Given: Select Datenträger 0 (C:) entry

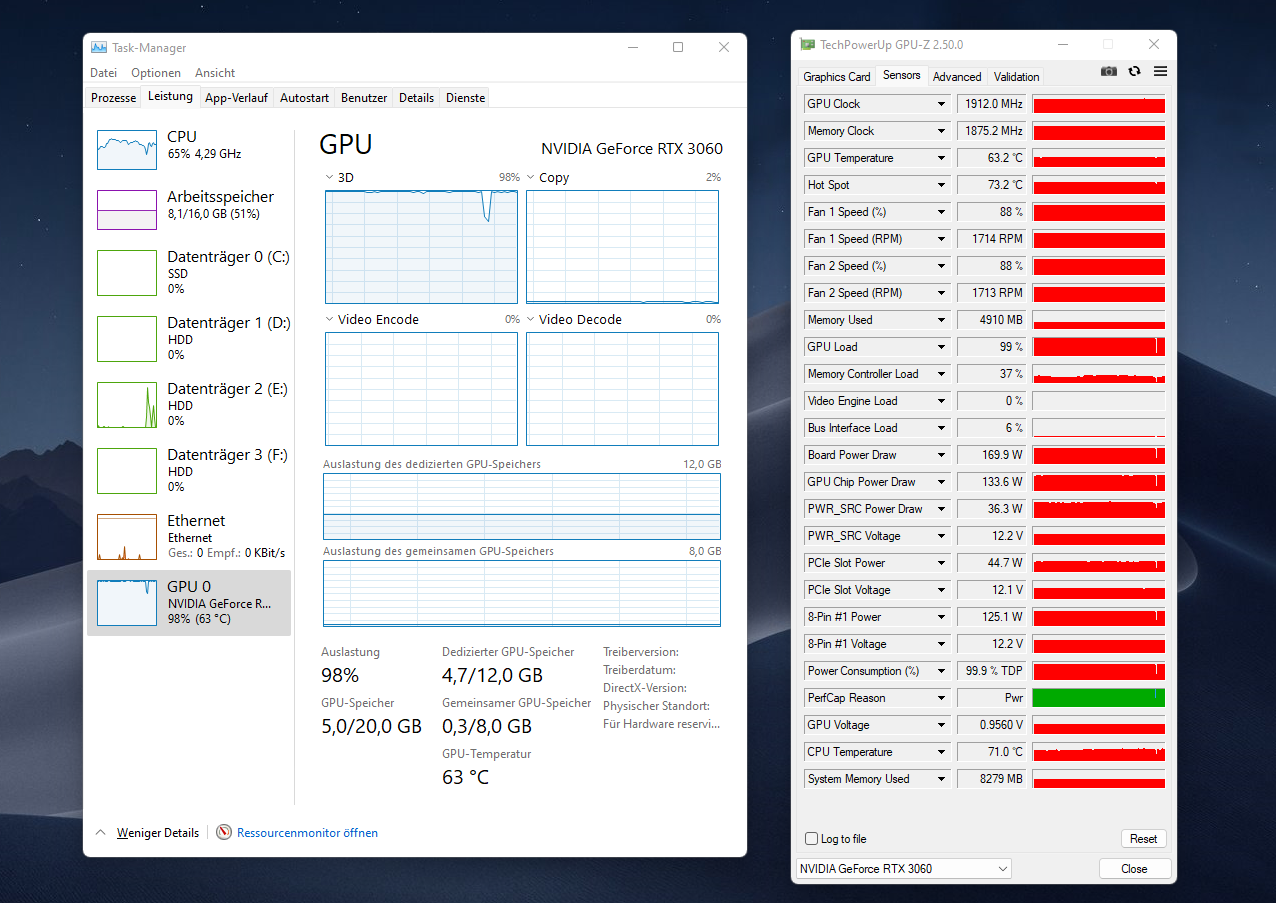Looking at the screenshot, I should click(189, 273).
